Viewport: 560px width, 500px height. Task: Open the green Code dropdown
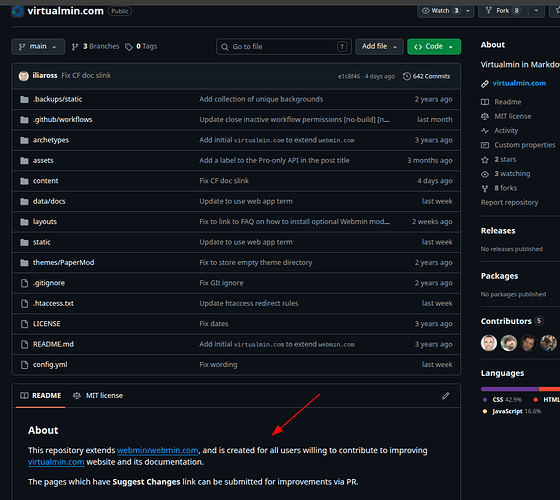point(434,46)
